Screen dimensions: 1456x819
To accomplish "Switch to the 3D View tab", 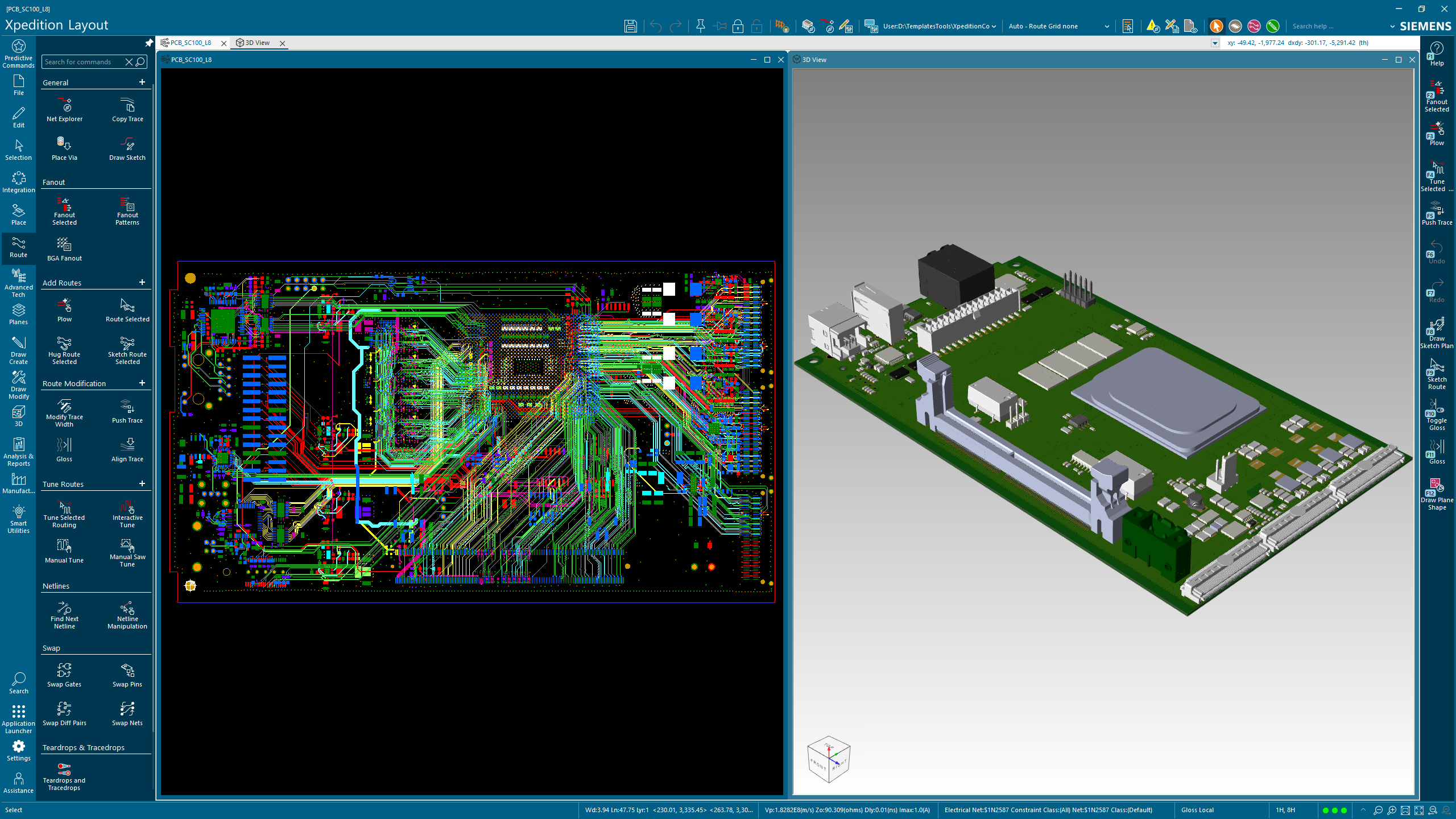I will point(258,42).
